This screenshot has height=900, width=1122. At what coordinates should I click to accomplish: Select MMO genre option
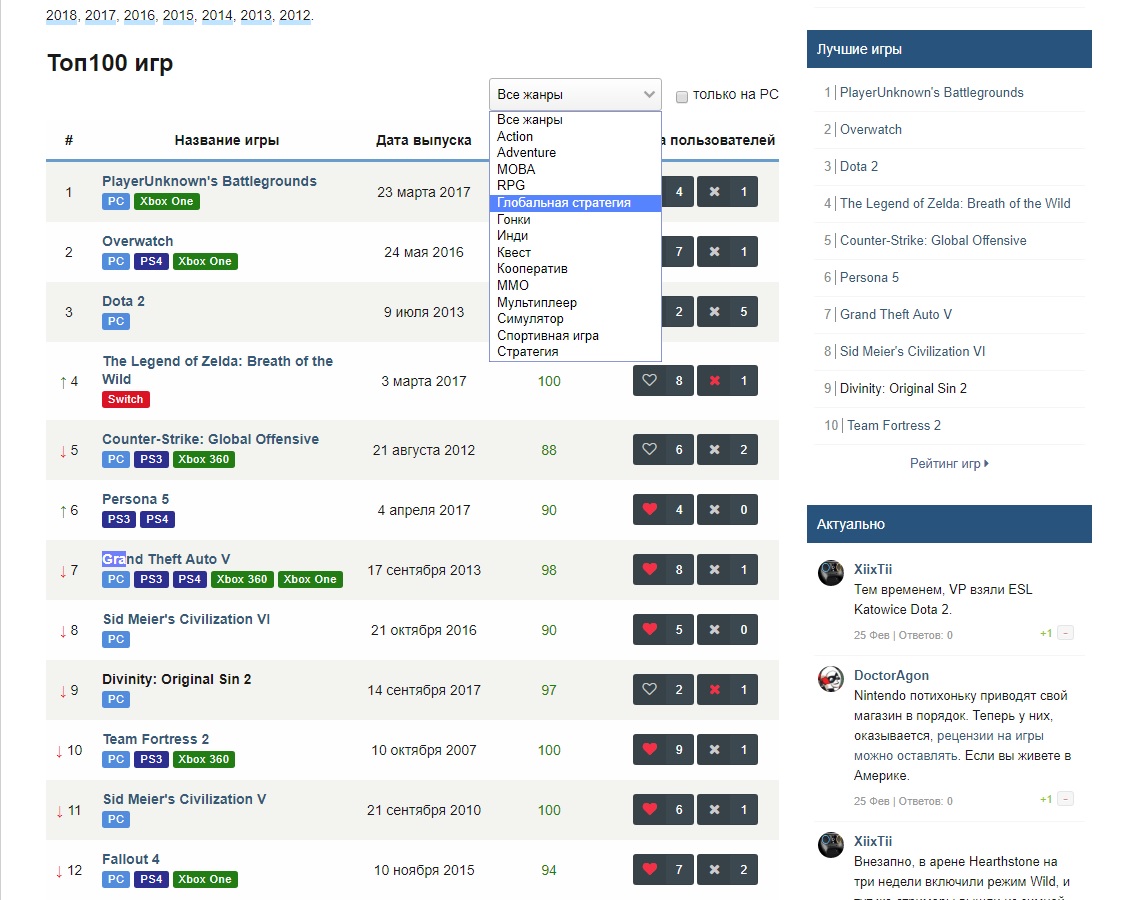coord(575,285)
